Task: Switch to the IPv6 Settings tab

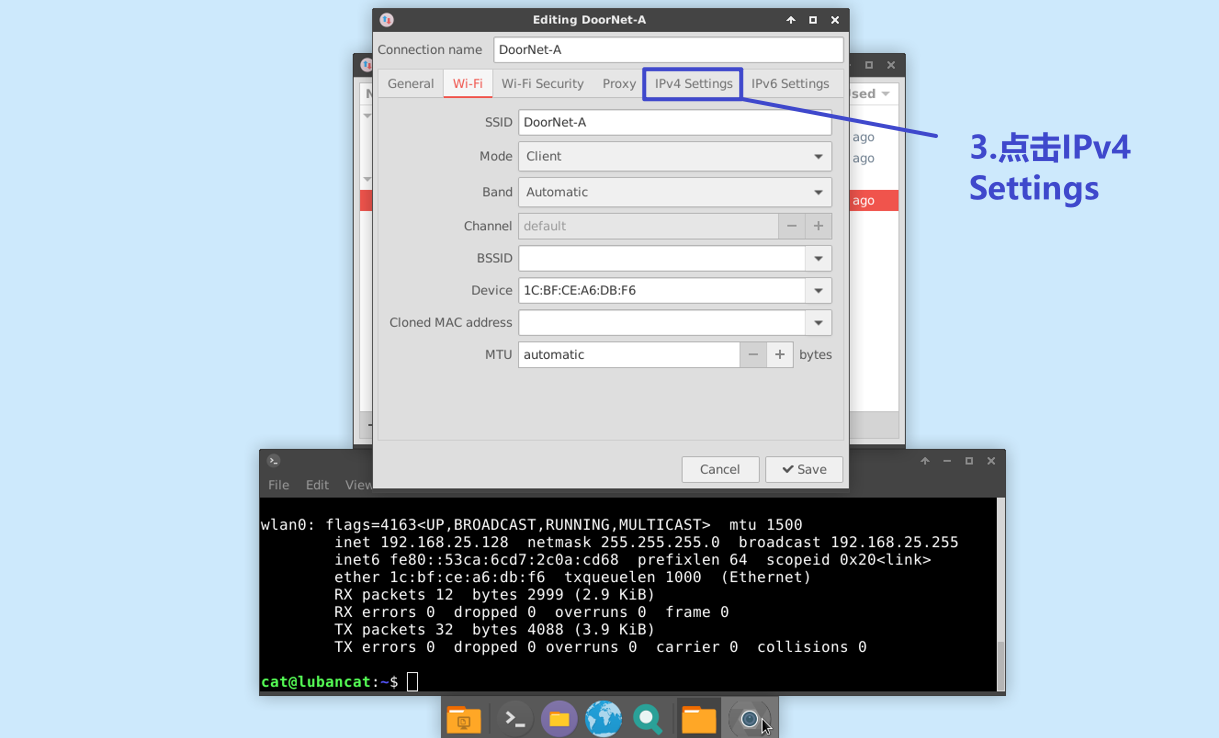Action: (790, 84)
